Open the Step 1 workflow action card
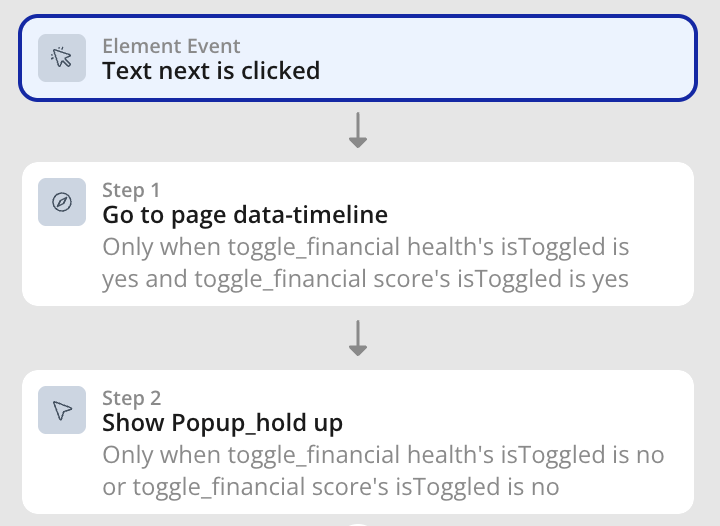This screenshot has width=720, height=526. [358, 234]
